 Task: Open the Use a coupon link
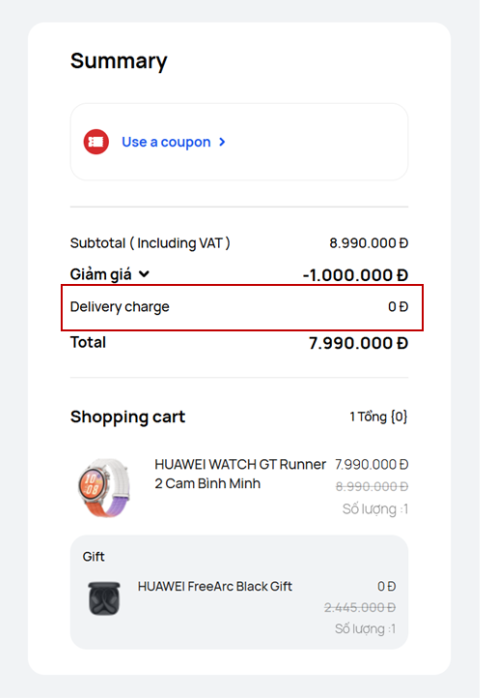point(166,142)
